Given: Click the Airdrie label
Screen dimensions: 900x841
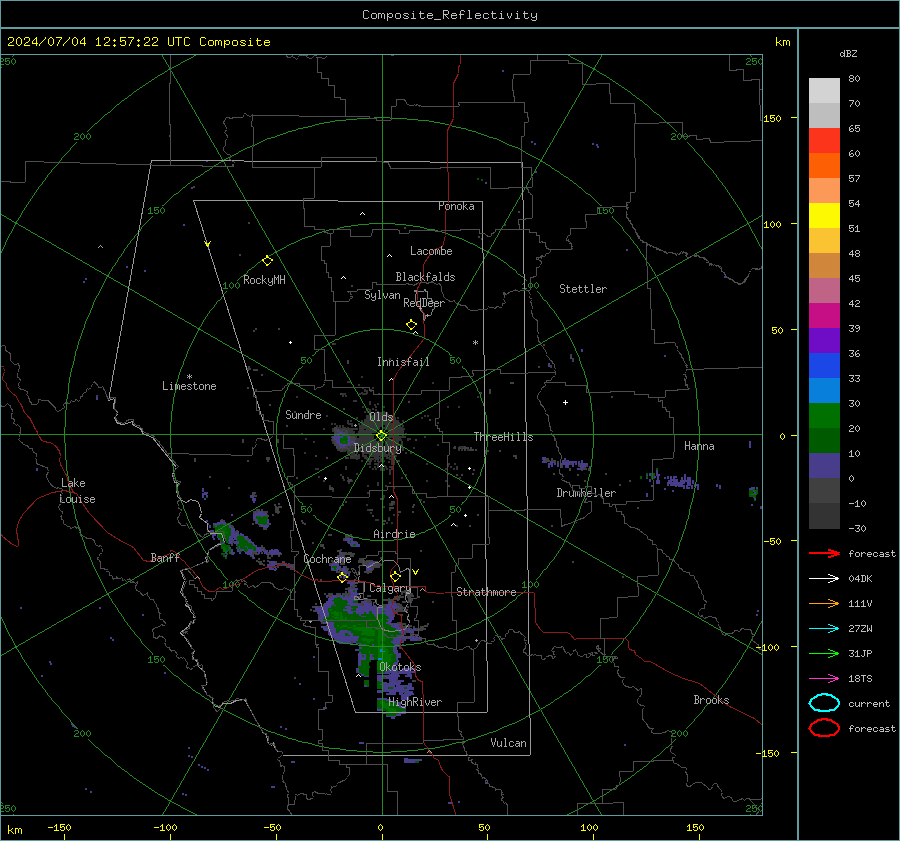Looking at the screenshot, I should [x=394, y=534].
